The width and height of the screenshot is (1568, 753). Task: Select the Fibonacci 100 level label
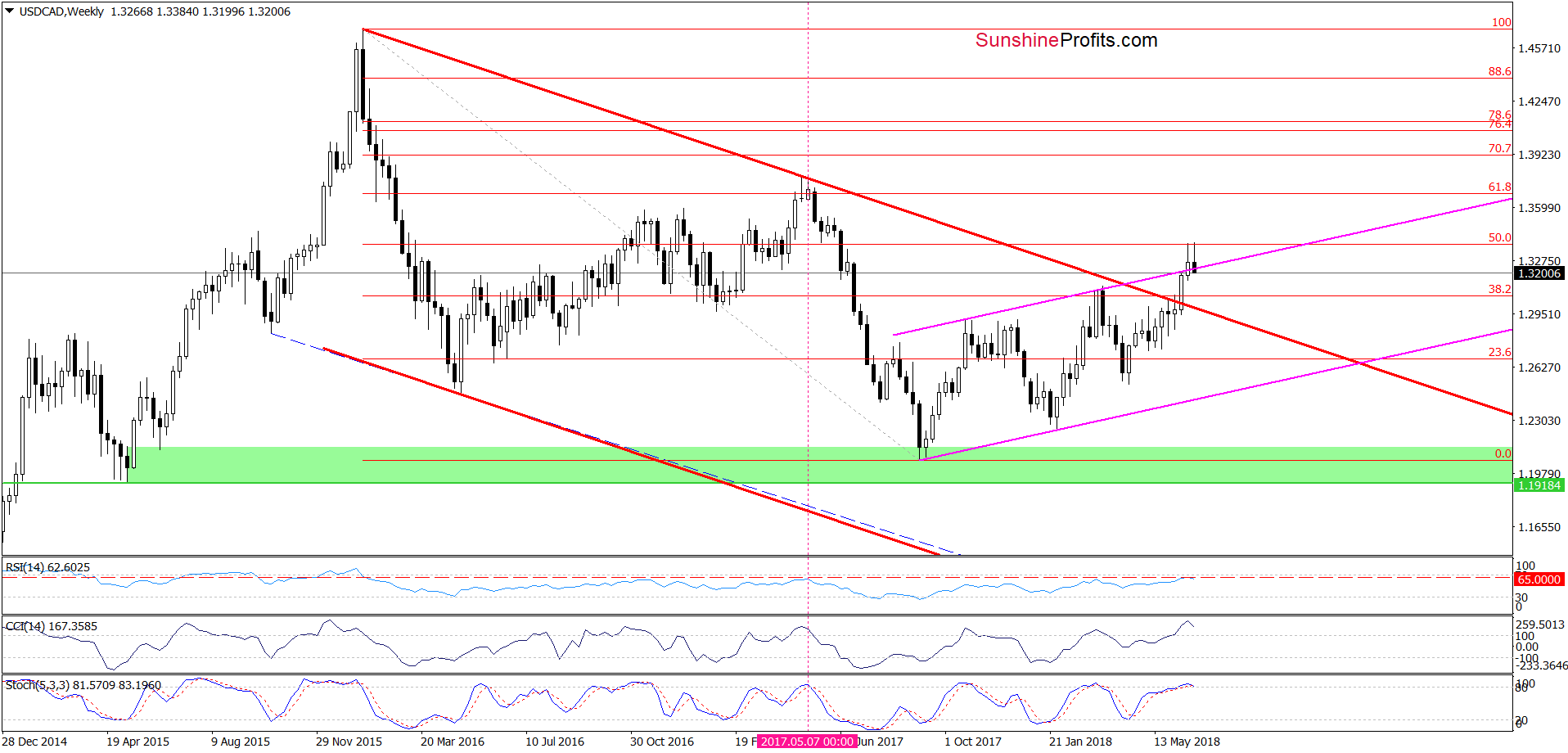pos(1502,22)
